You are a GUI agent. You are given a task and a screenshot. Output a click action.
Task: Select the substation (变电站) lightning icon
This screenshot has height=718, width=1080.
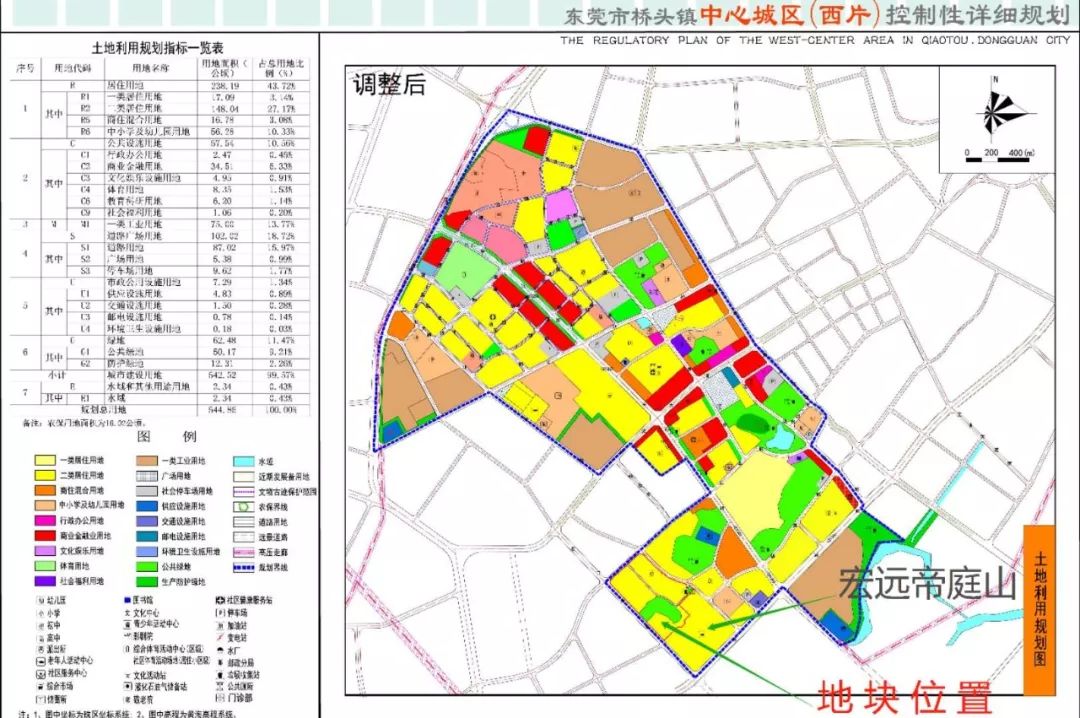tap(218, 637)
